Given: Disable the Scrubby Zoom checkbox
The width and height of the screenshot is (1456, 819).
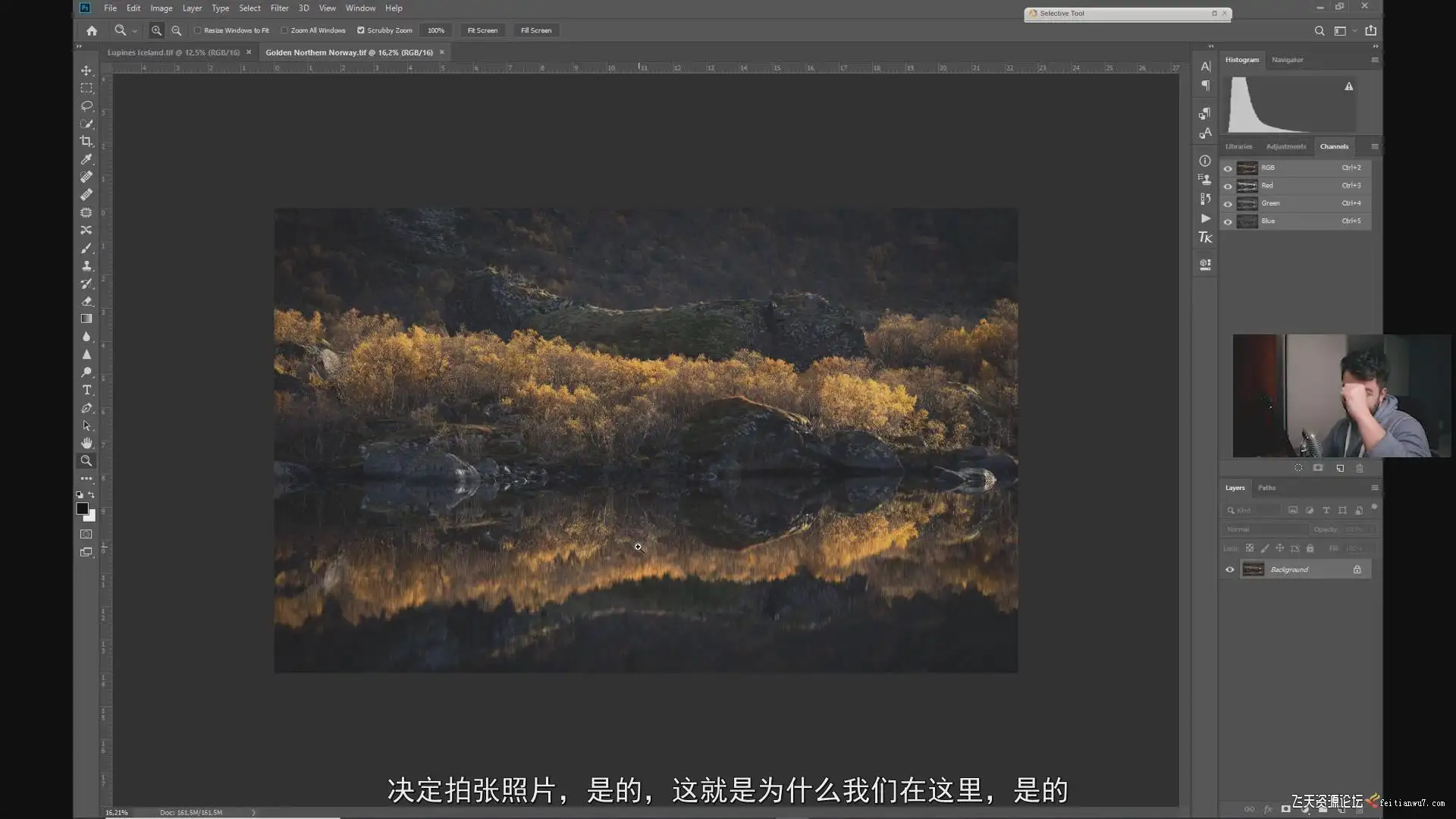Looking at the screenshot, I should click(361, 30).
